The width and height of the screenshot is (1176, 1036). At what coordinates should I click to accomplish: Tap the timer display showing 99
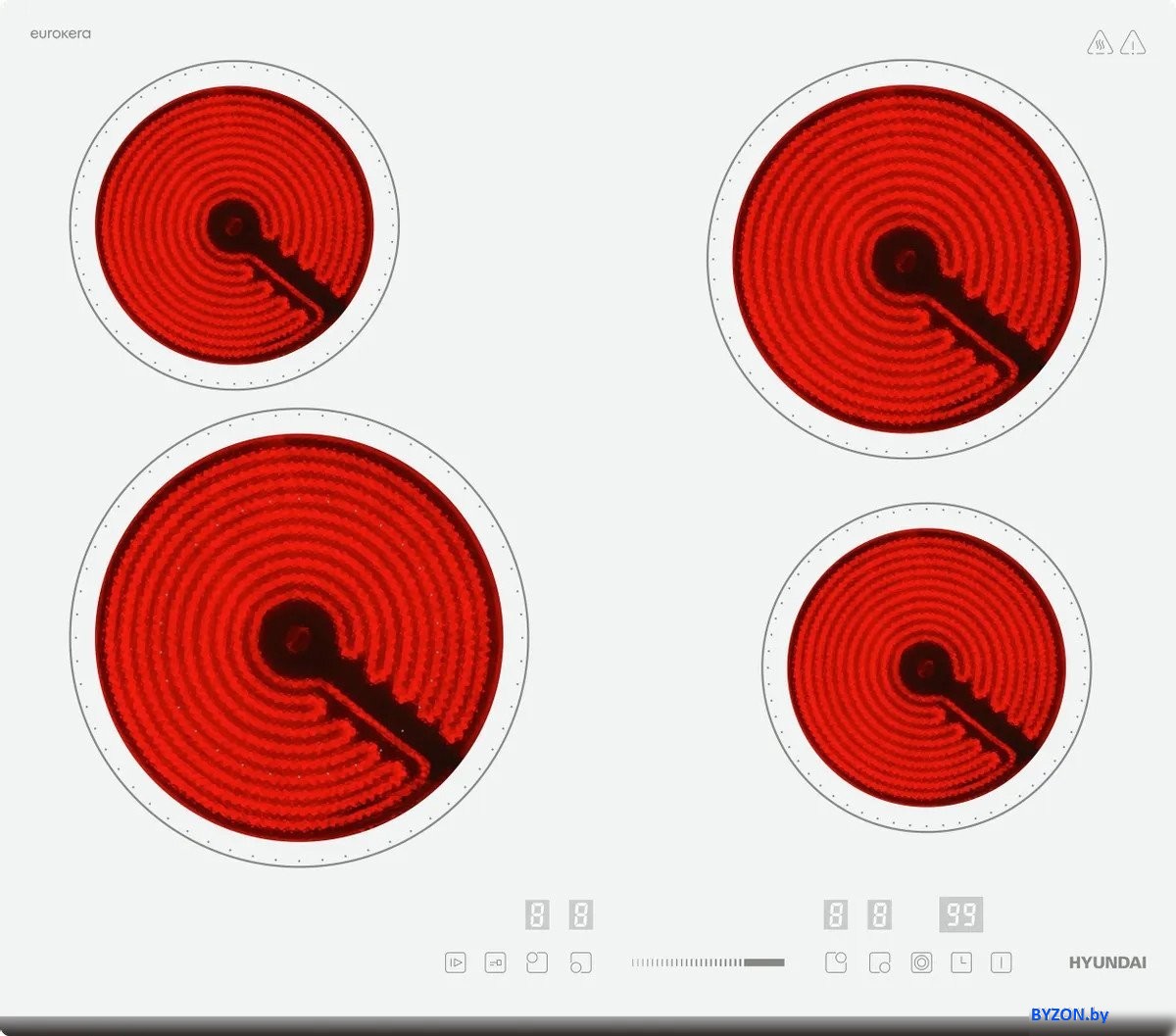tap(960, 914)
